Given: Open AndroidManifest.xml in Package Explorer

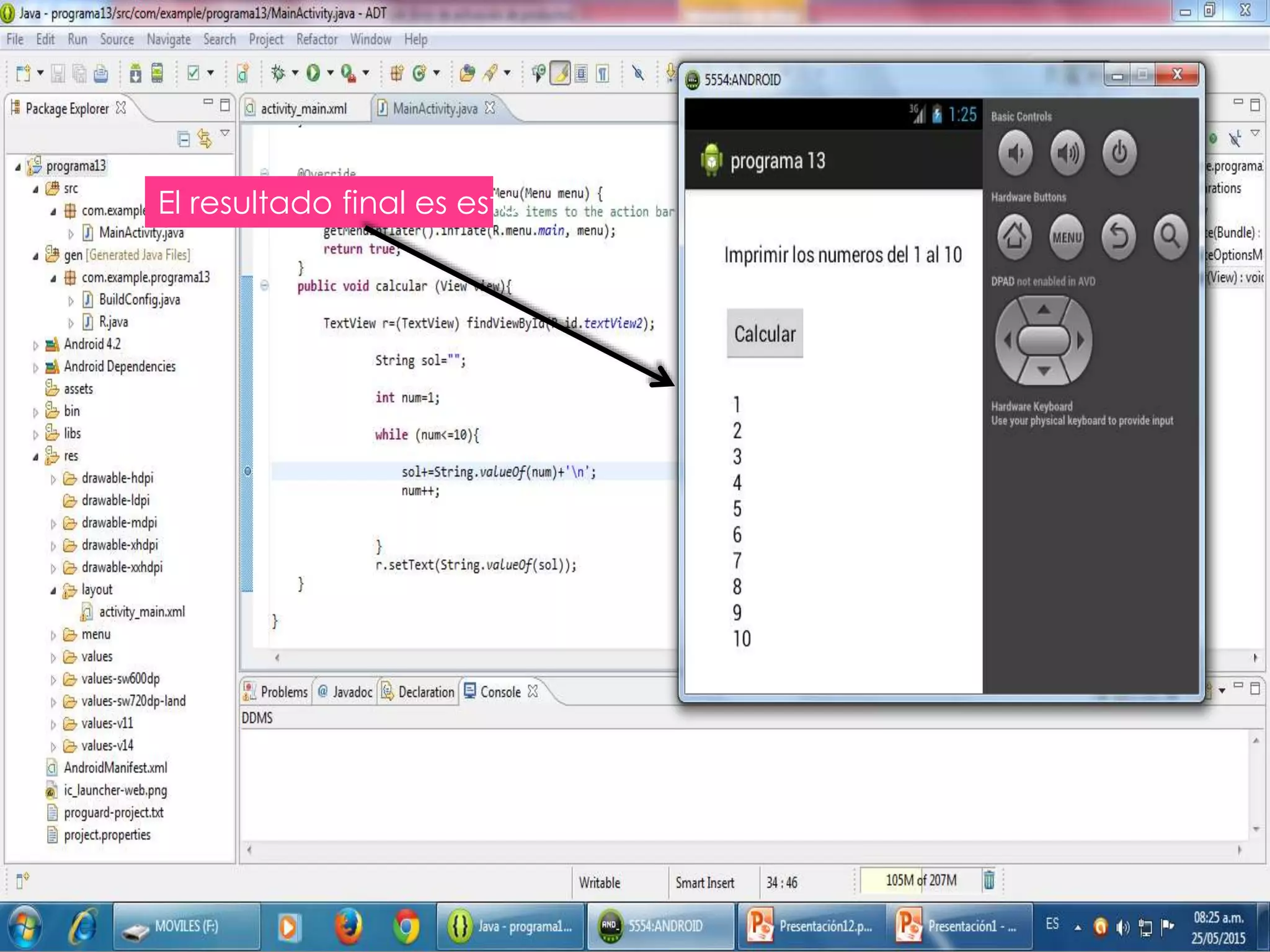Looking at the screenshot, I should 115,768.
